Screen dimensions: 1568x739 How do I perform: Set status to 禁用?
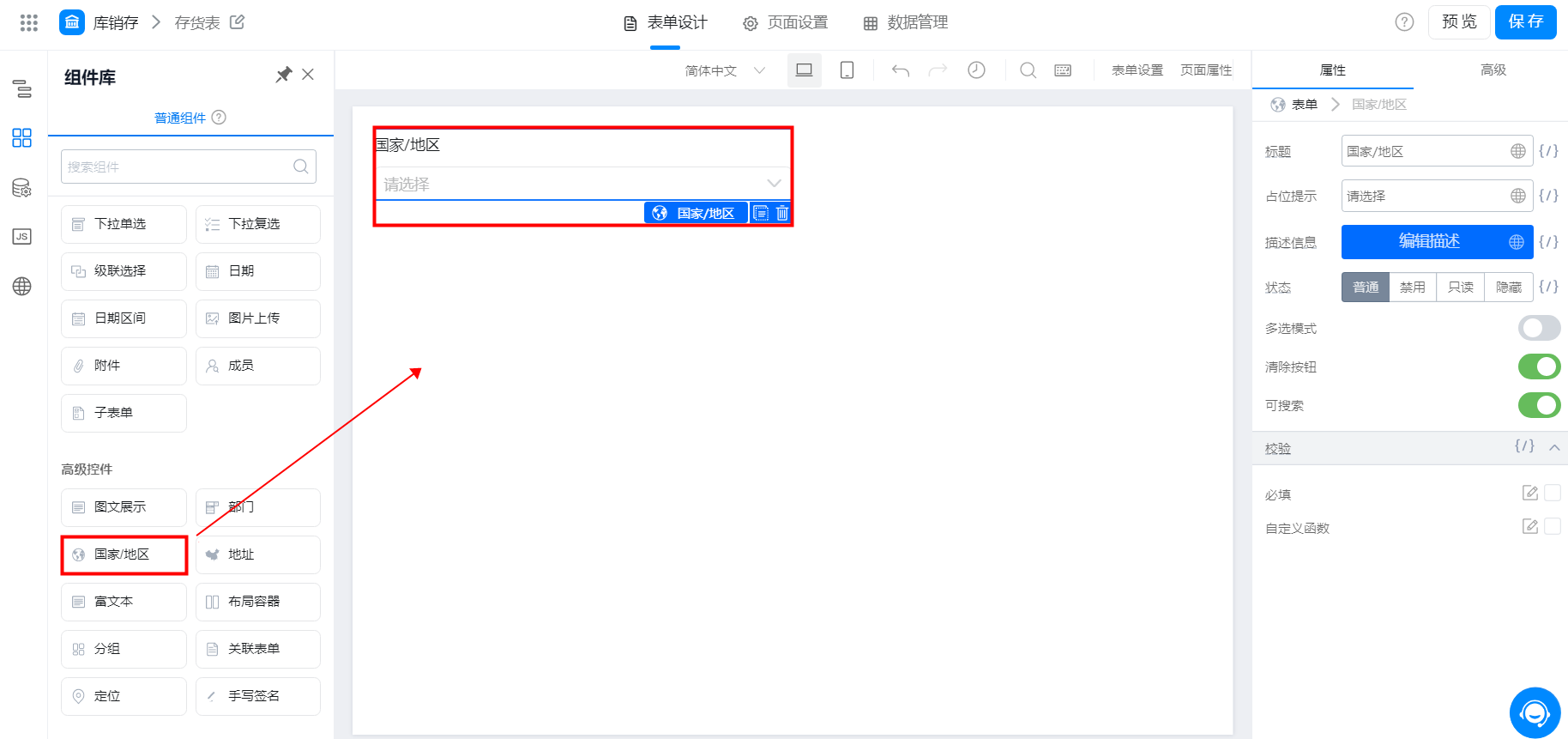pyautogui.click(x=1413, y=287)
